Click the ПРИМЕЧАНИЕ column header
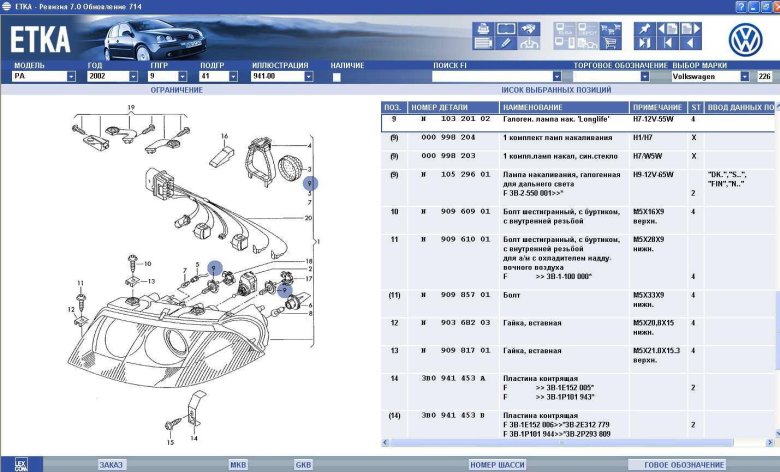This screenshot has width=780, height=472. pos(656,106)
